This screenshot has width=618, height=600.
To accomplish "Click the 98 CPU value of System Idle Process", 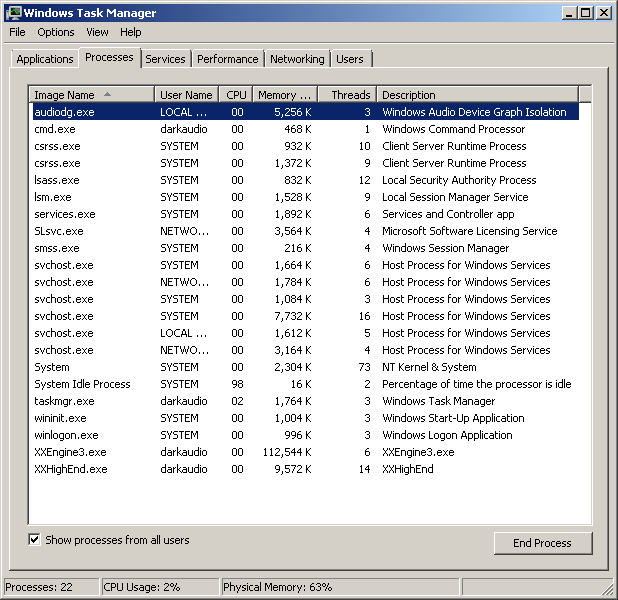I will click(237, 384).
